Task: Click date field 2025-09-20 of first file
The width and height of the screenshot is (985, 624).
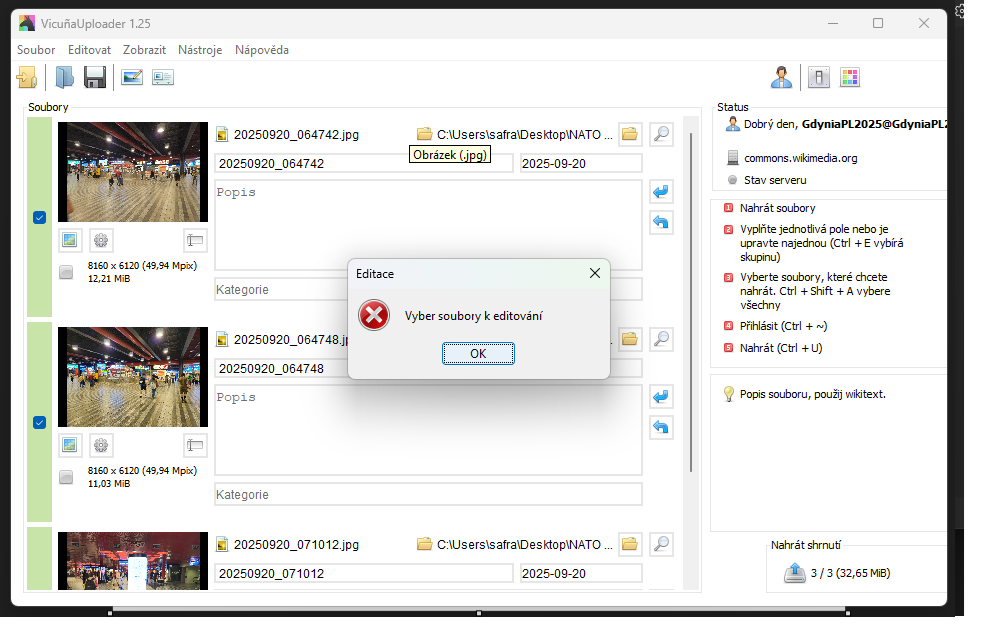Action: point(581,163)
